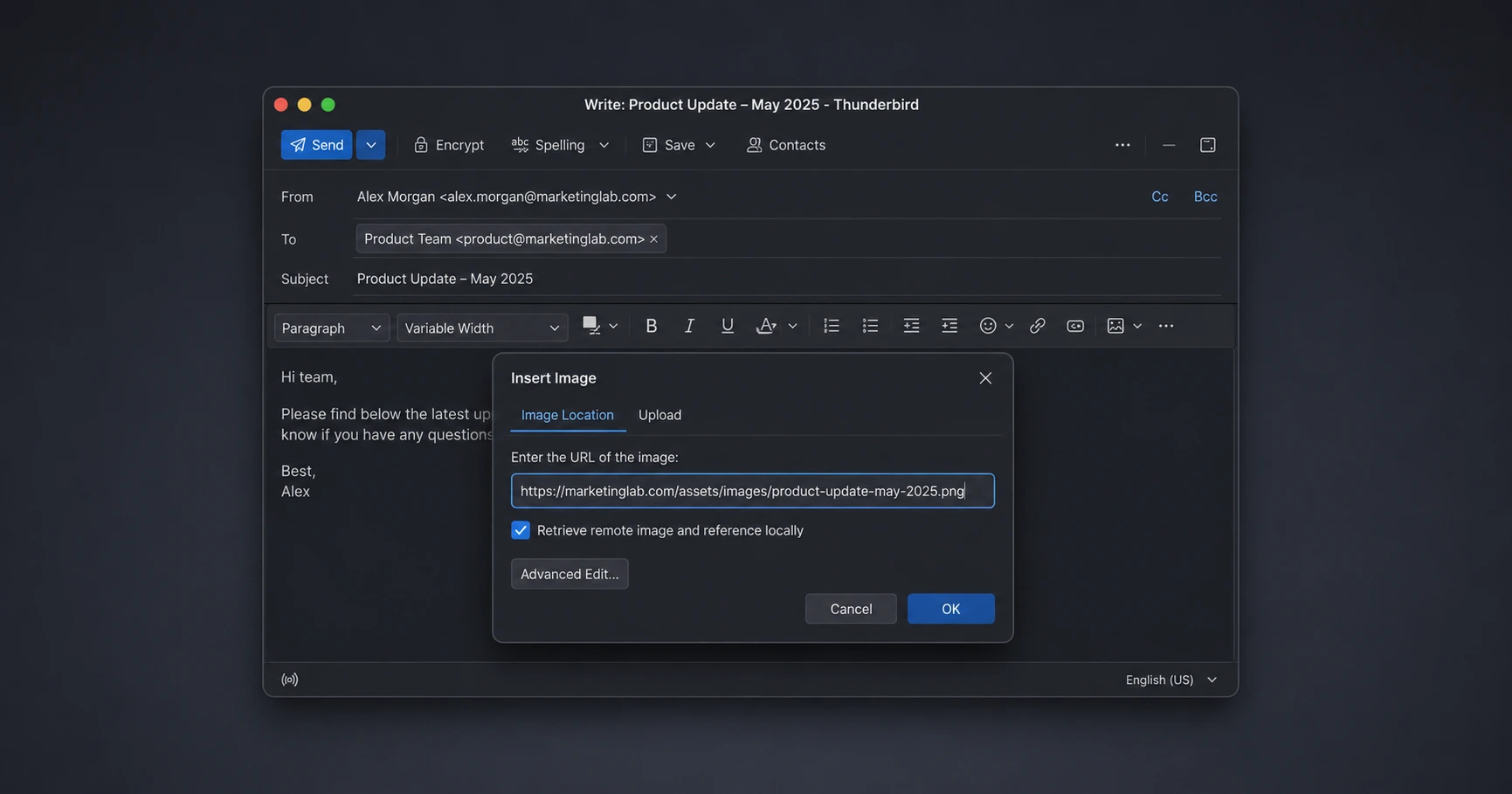Send the email with the Send button
Viewport: 1512px width, 794px height.
316,145
